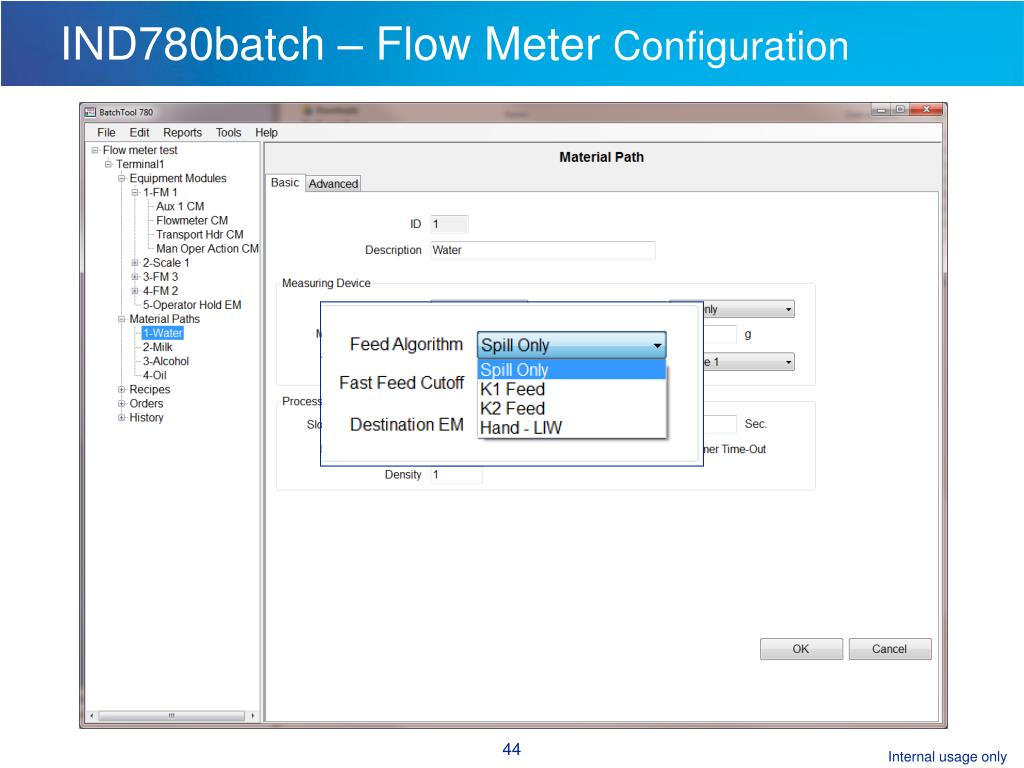Click the Description field containing Water
1024x768 pixels.
click(543, 250)
